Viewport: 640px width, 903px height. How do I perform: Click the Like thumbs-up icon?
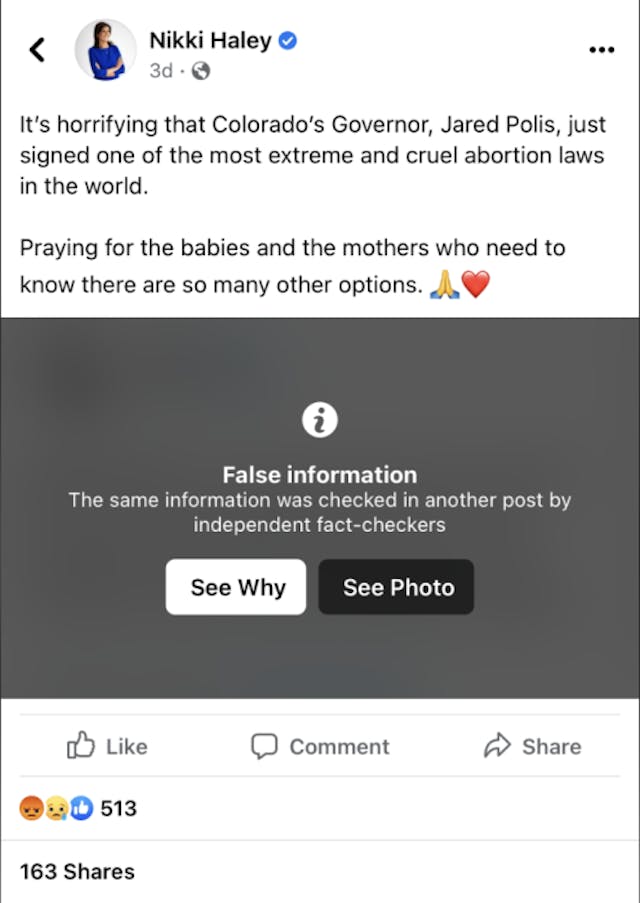[x=78, y=746]
